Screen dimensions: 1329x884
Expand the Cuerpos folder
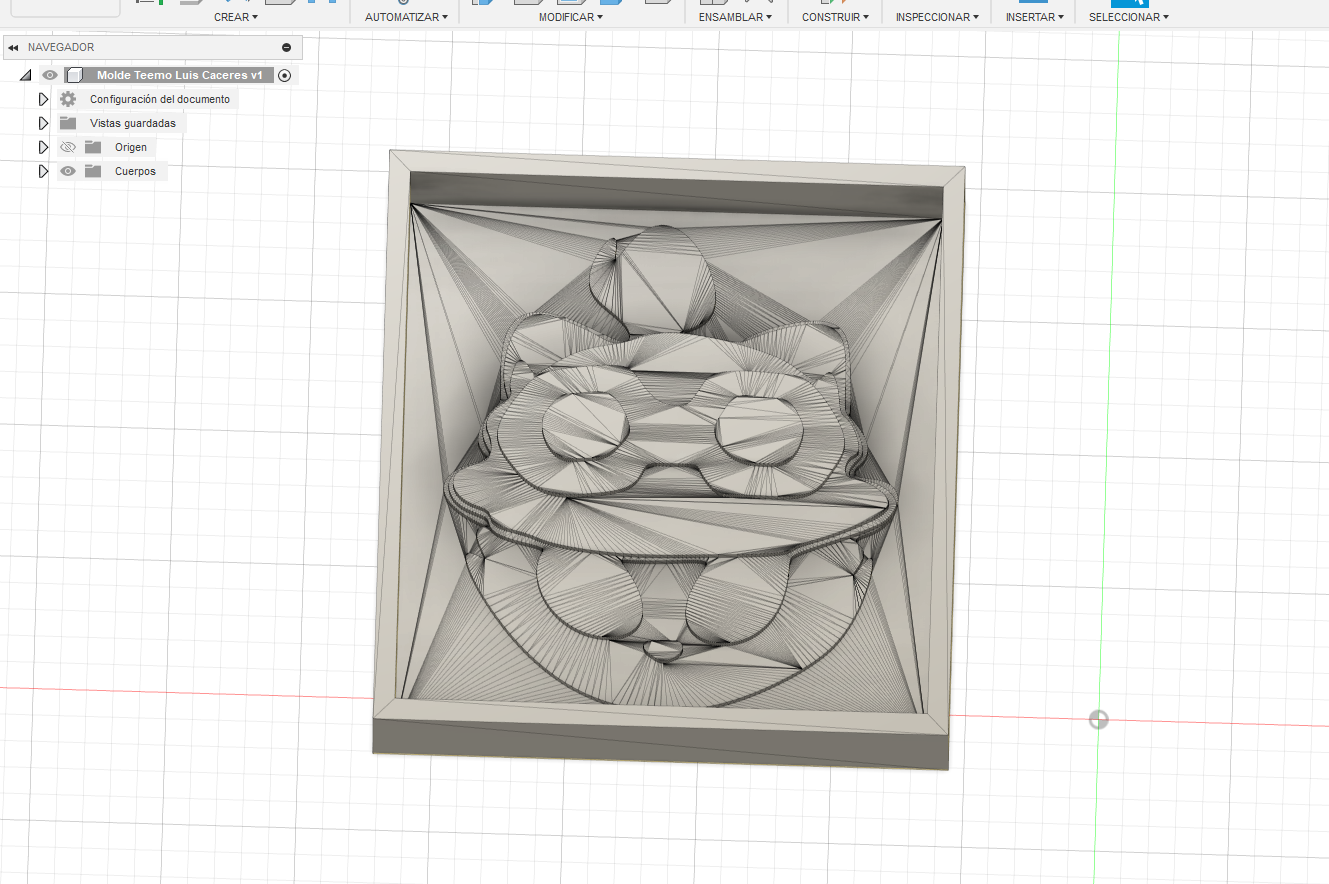pos(43,171)
